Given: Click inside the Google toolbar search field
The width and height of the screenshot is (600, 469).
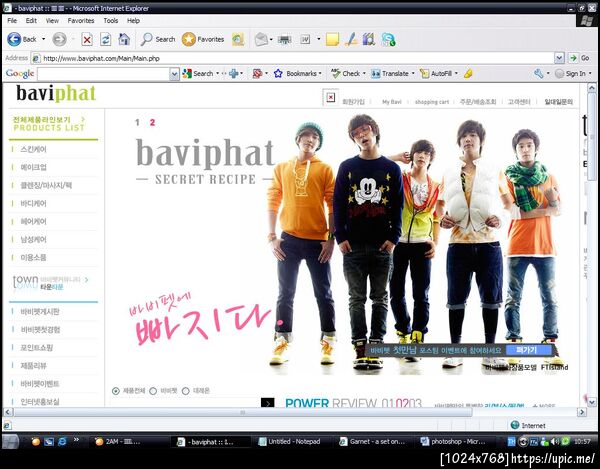Looking at the screenshot, I should click(103, 74).
